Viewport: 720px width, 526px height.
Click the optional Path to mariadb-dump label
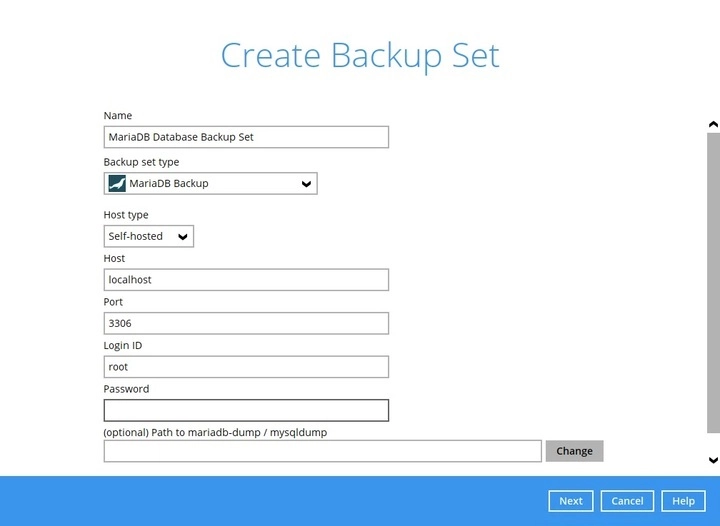(215, 432)
